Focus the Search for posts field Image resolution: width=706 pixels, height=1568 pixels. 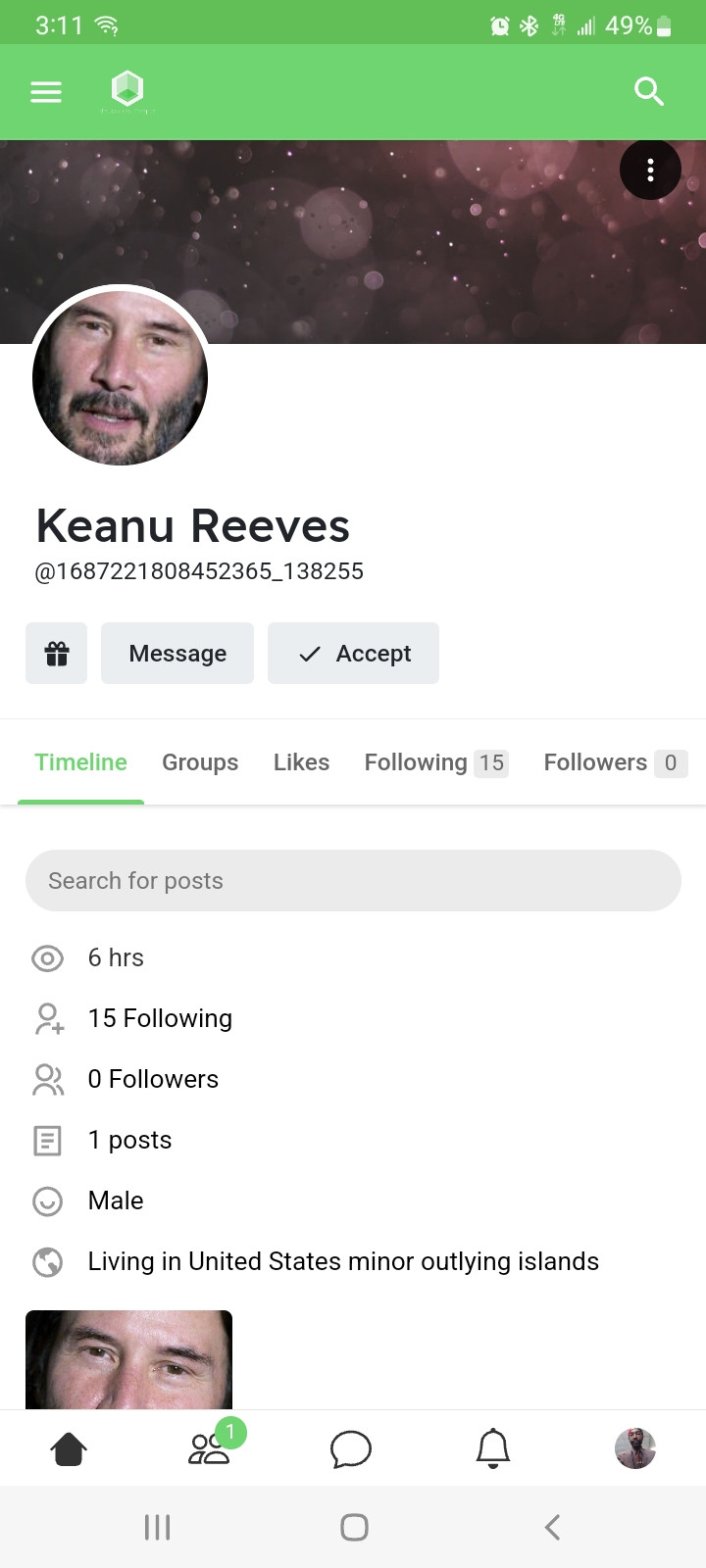[353, 881]
